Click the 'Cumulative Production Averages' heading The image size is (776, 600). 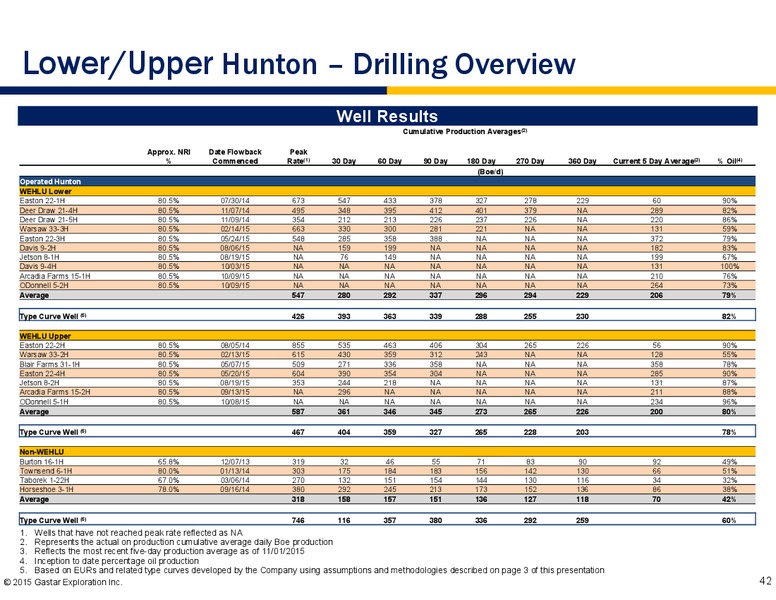(x=465, y=132)
